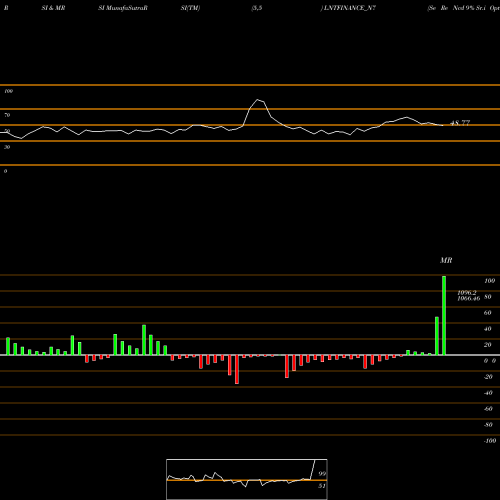
Task: Click the MR axis label "-20"
Action: pyautogui.click(x=488, y=377)
